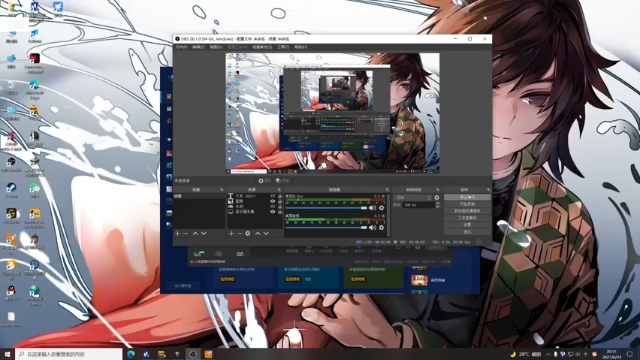Open the transition properties gear icon
The height and width of the screenshot is (360, 640).
[437, 198]
